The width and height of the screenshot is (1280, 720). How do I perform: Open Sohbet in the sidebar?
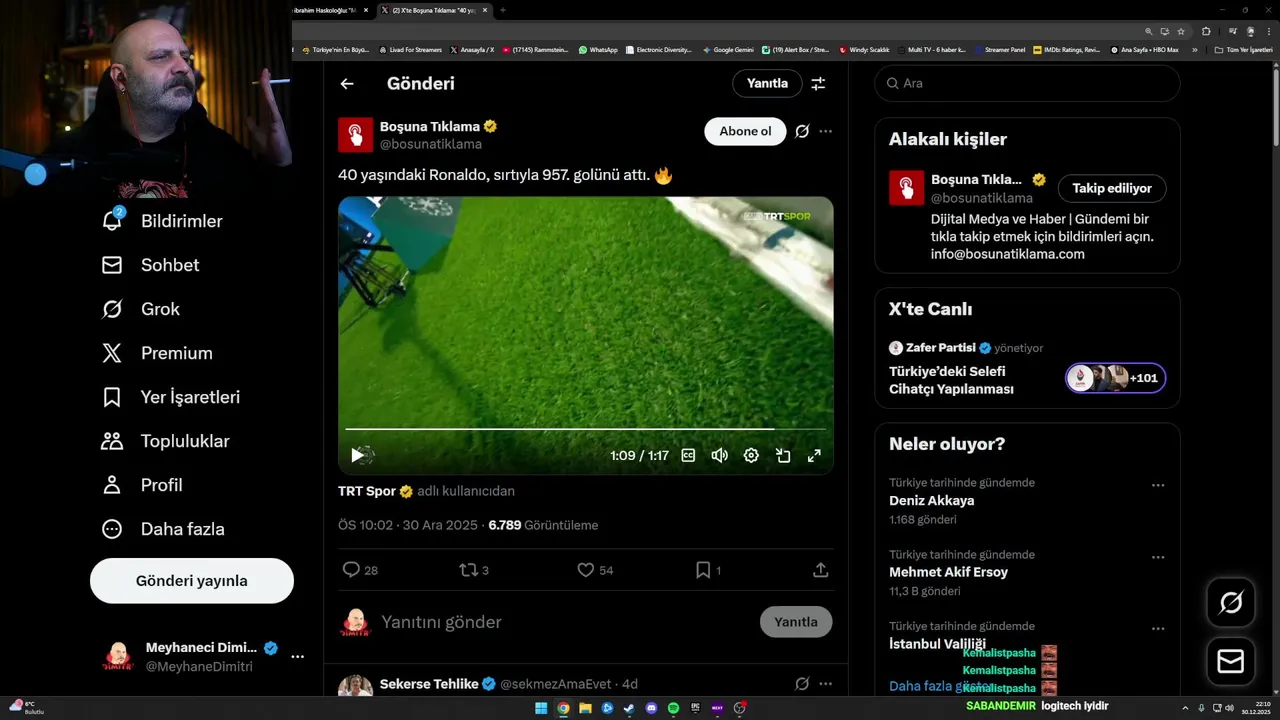[x=150, y=265]
